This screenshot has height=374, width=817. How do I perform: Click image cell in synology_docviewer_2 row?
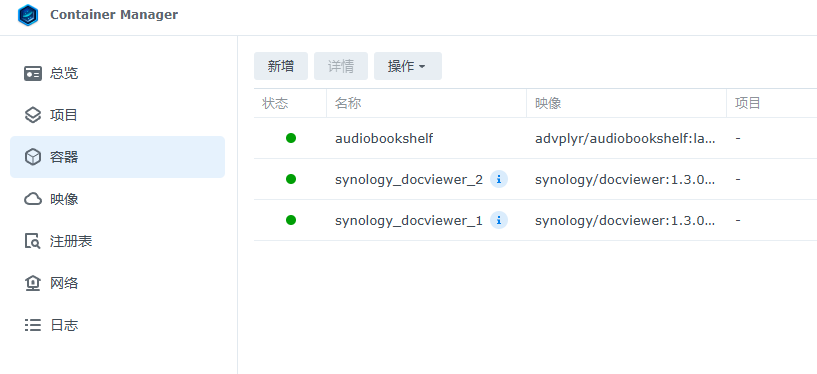625,180
